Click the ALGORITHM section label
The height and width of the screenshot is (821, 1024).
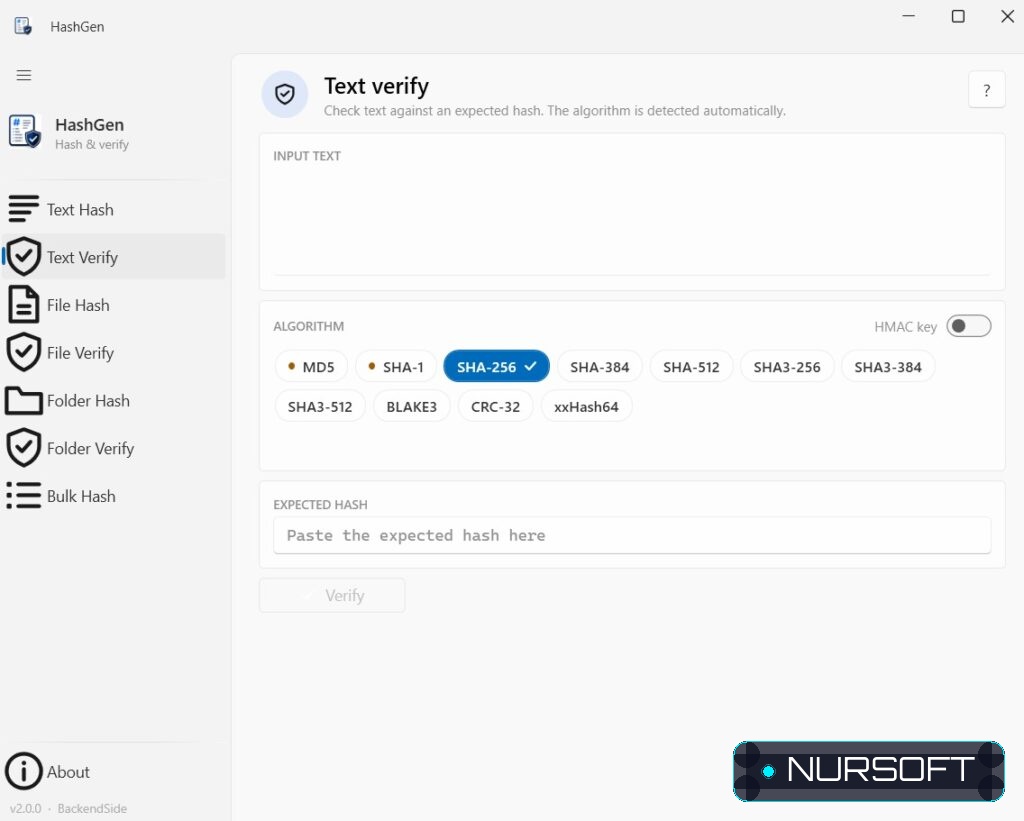coord(308,326)
